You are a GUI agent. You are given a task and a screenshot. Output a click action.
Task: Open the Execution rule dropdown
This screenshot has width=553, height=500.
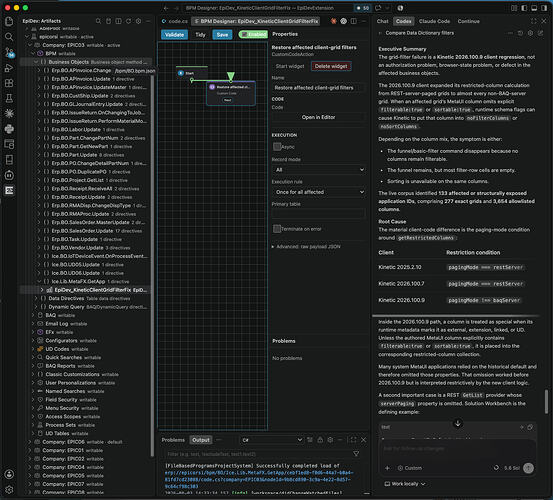318,192
